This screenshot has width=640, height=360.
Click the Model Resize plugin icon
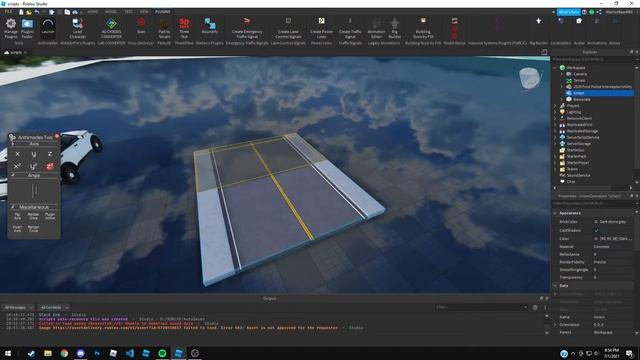(x=454, y=28)
